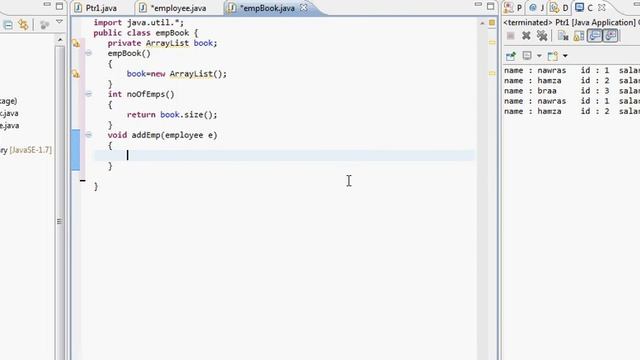This screenshot has height=360, width=640.
Task: Click Remove Launch in Console toolbar
Action: [526, 36]
